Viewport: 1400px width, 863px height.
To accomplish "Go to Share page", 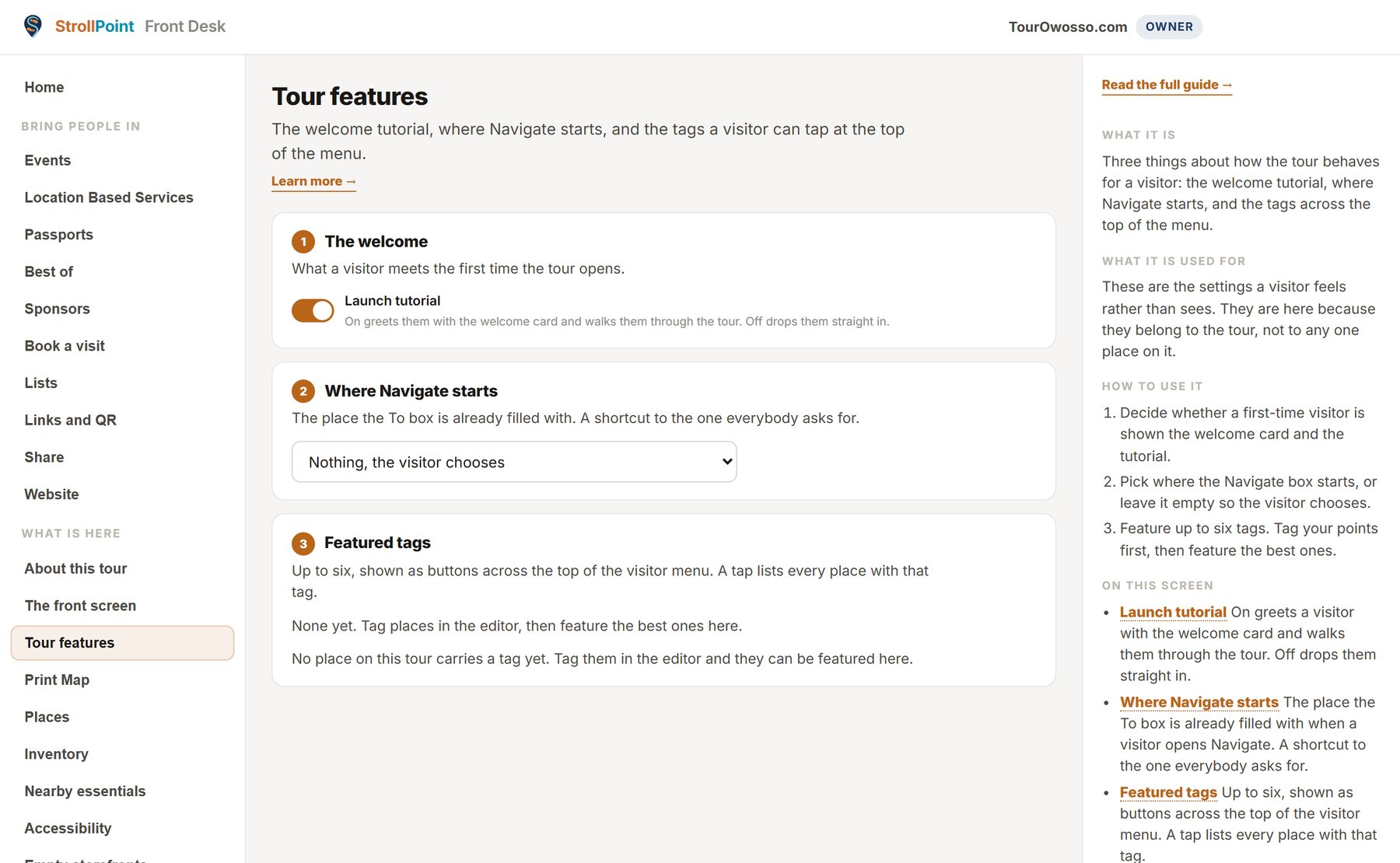I will pos(44,457).
